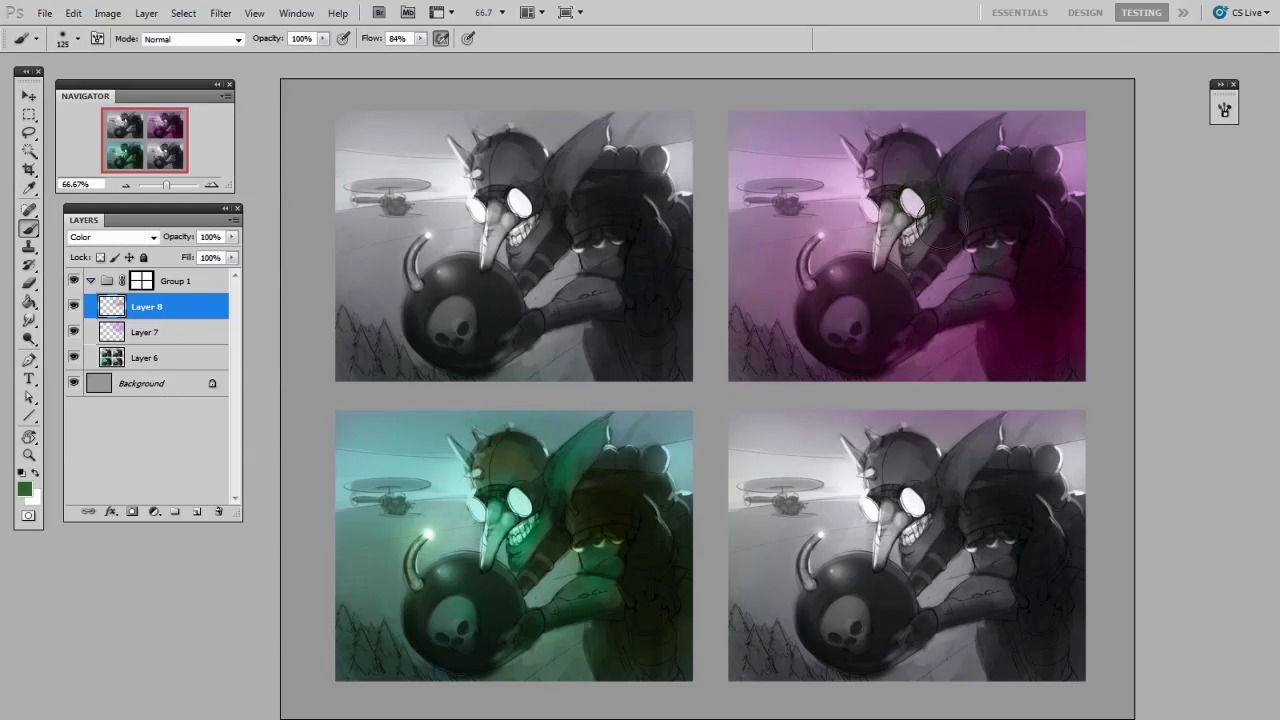Toggle lock all
The height and width of the screenshot is (720, 1280).
click(x=143, y=257)
